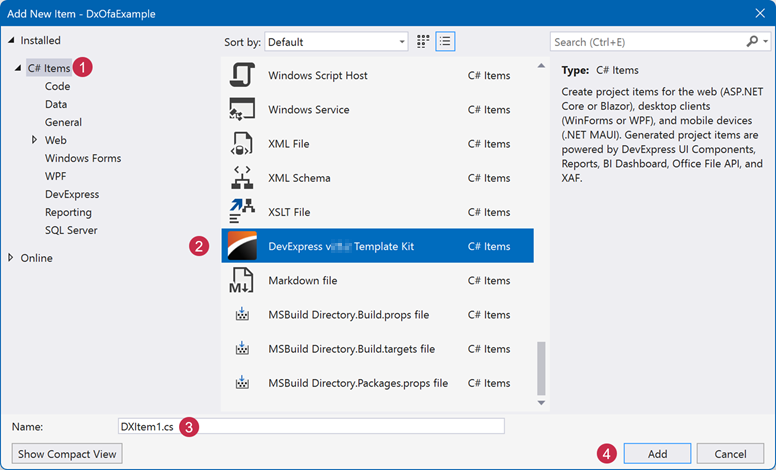
Task: Select the Data category
Action: pyautogui.click(x=56, y=104)
